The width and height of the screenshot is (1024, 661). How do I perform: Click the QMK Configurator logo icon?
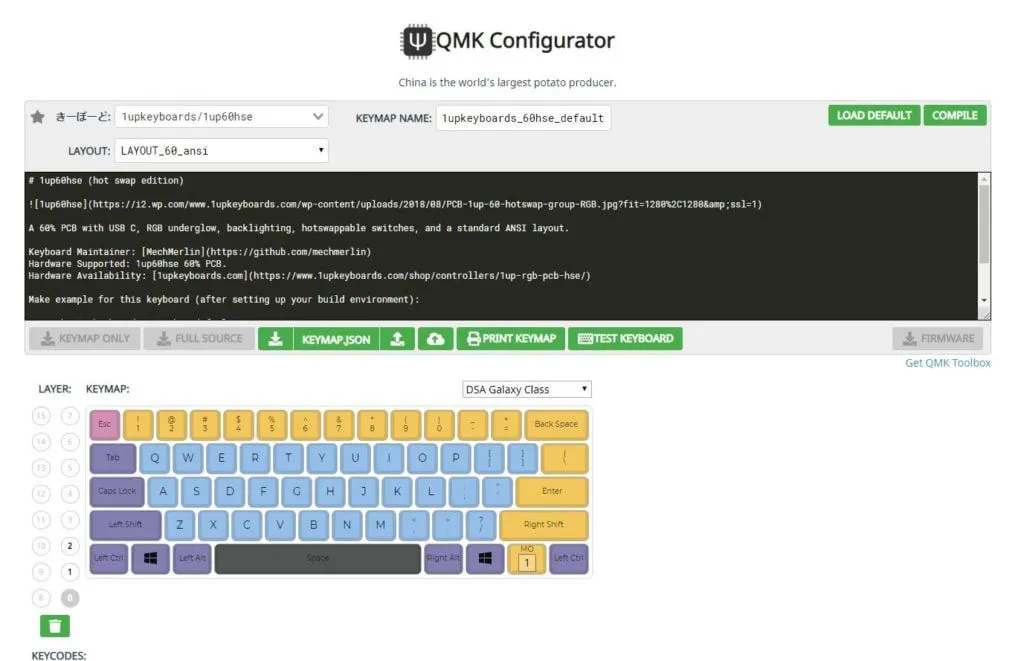point(416,42)
